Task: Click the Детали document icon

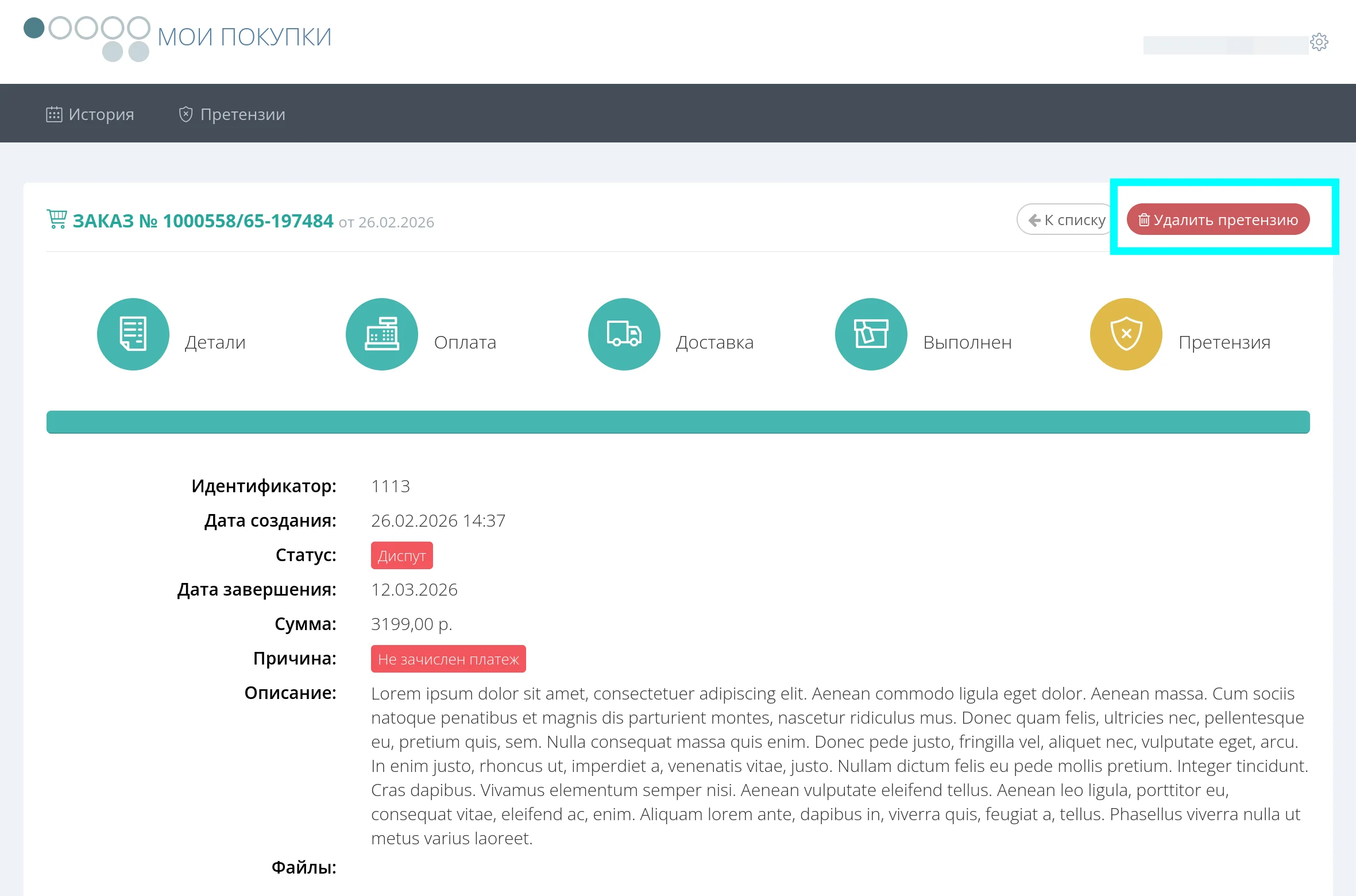Action: tap(133, 334)
